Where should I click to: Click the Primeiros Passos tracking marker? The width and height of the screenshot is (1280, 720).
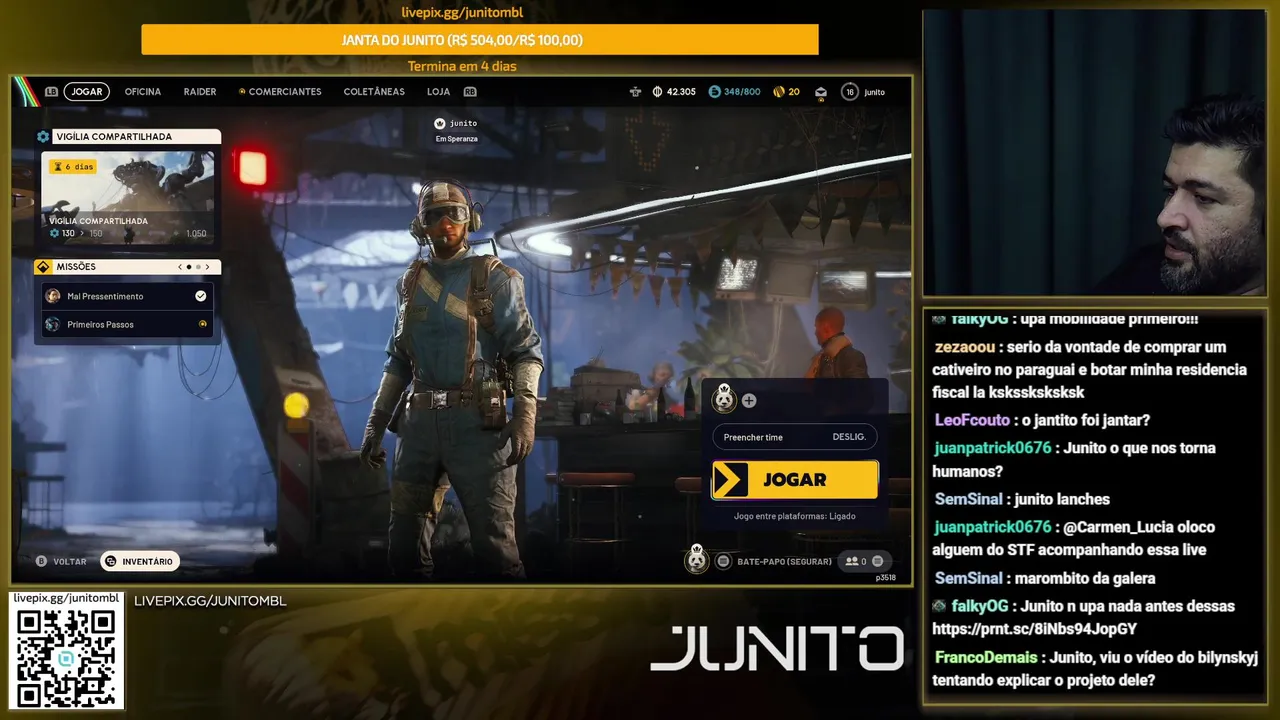pos(203,324)
